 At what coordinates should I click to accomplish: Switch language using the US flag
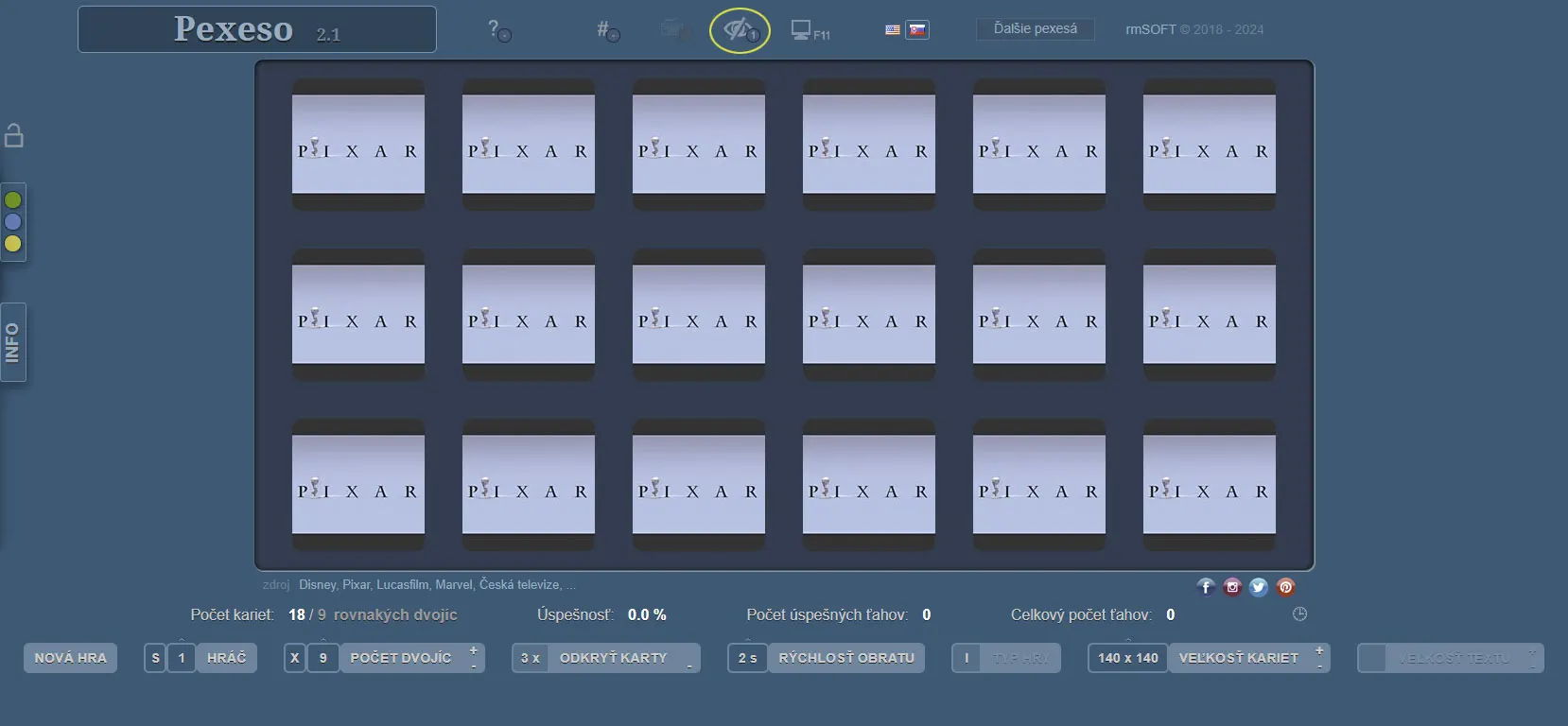point(893,30)
